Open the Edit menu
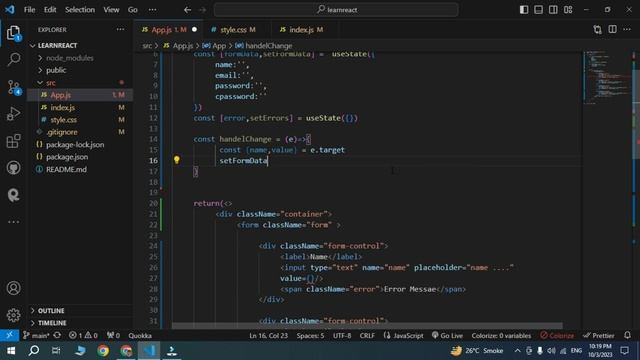 point(50,9)
